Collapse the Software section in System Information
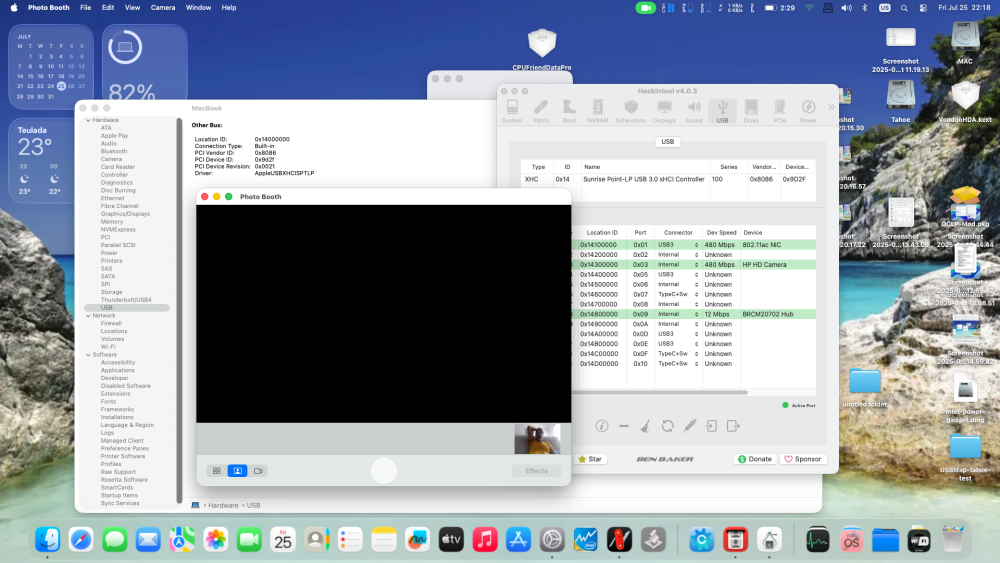 [89, 355]
